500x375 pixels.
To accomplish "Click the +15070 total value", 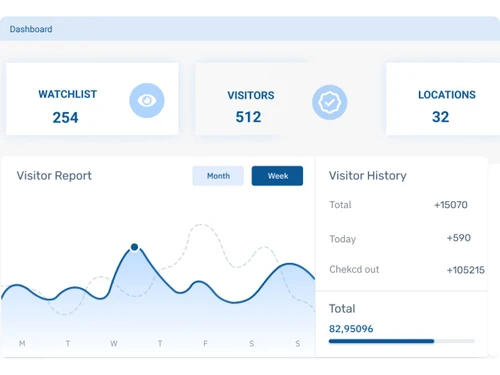I will click(451, 205).
